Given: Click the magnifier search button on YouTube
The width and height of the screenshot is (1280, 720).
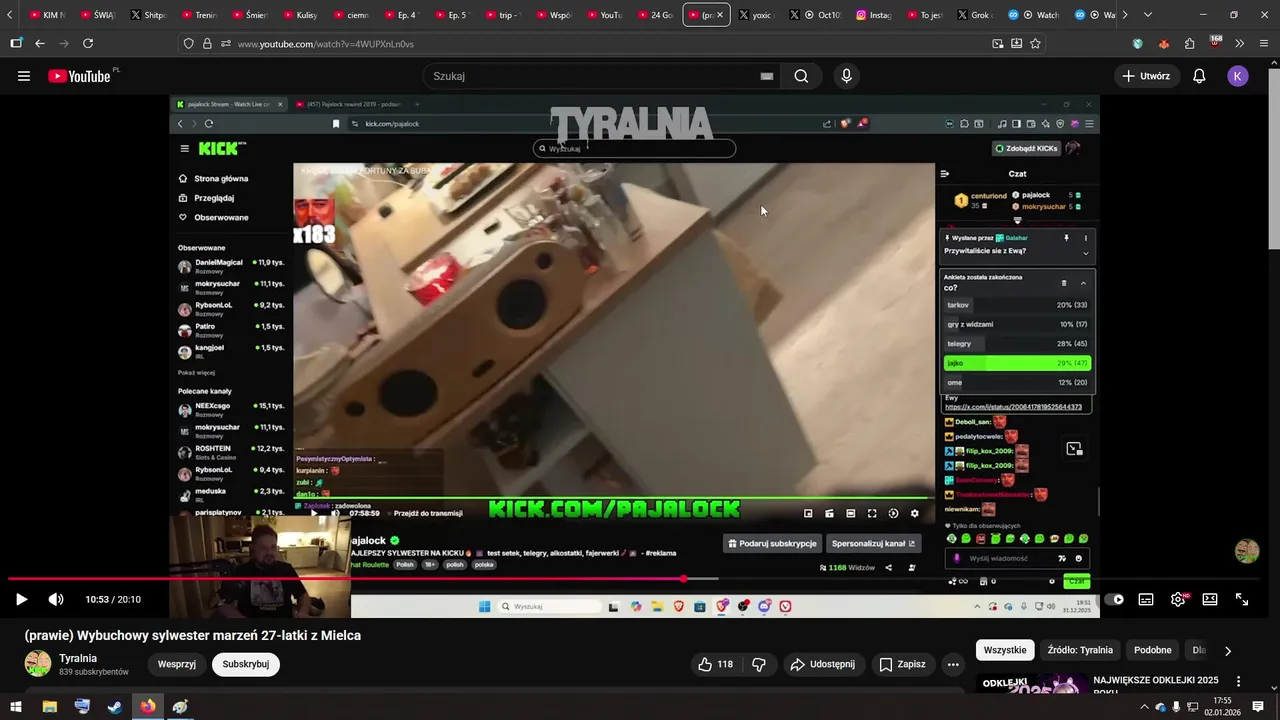Looking at the screenshot, I should click(801, 76).
